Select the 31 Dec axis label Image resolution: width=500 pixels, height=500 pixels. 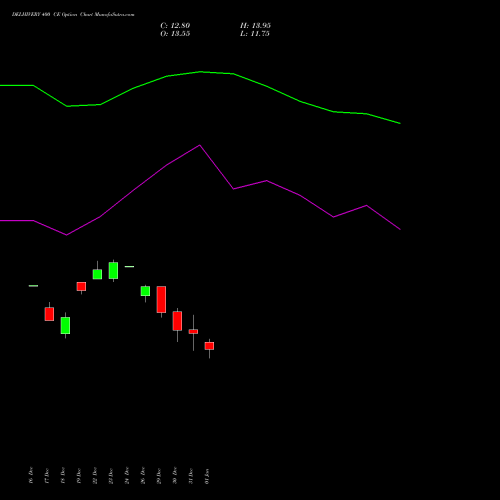pyautogui.click(x=191, y=475)
